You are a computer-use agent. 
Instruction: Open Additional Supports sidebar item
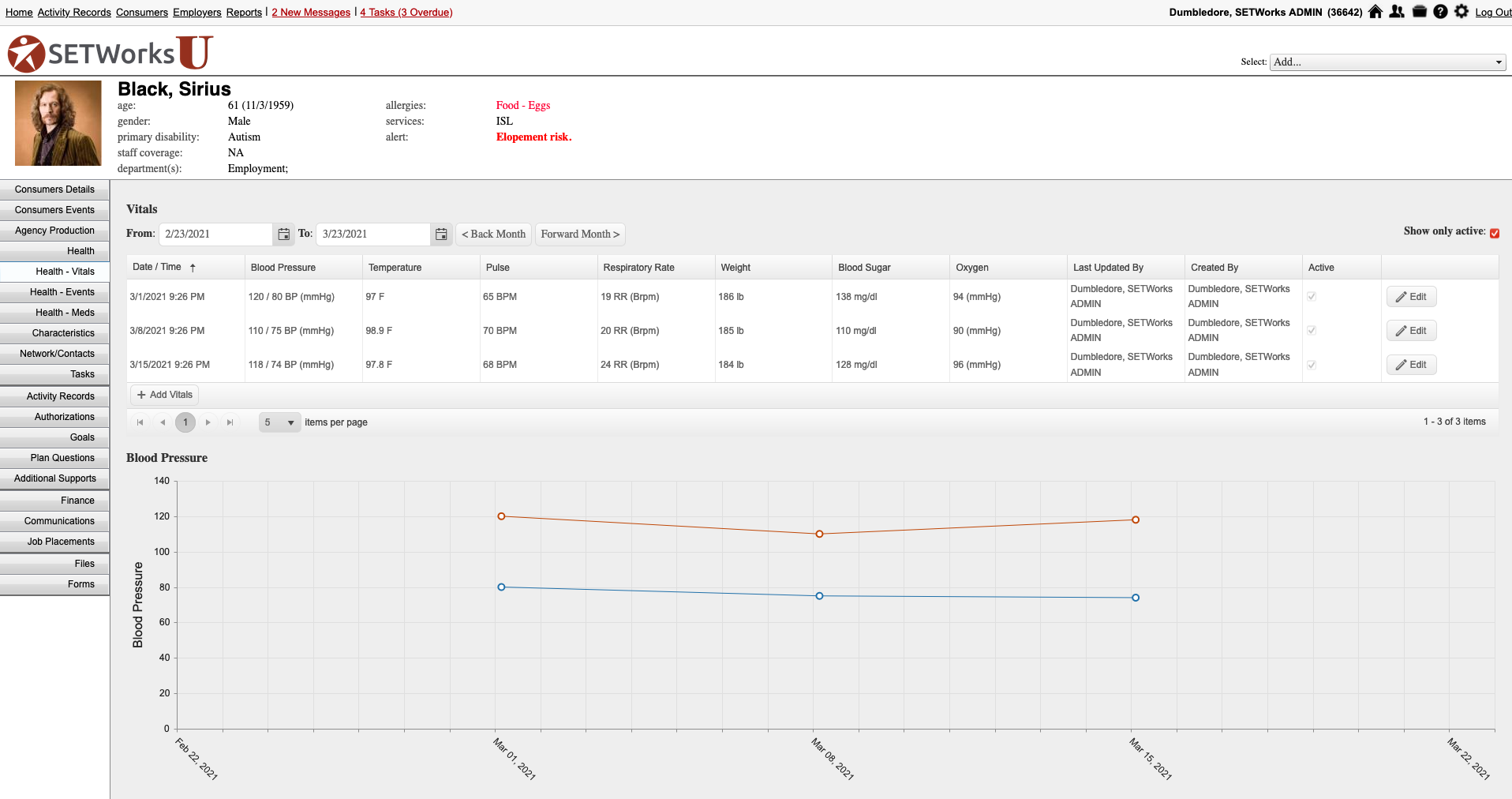[x=54, y=478]
